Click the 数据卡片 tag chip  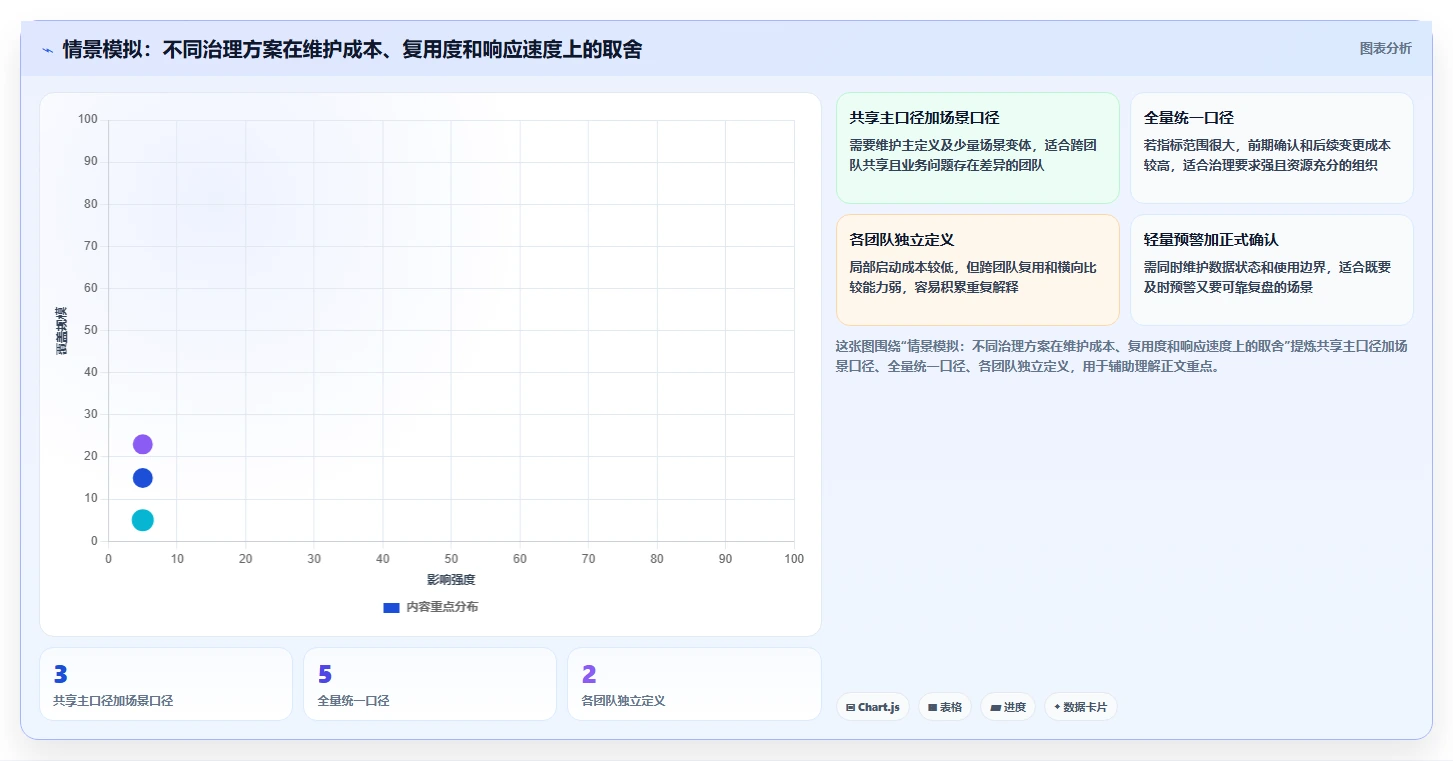[x=1080, y=707]
